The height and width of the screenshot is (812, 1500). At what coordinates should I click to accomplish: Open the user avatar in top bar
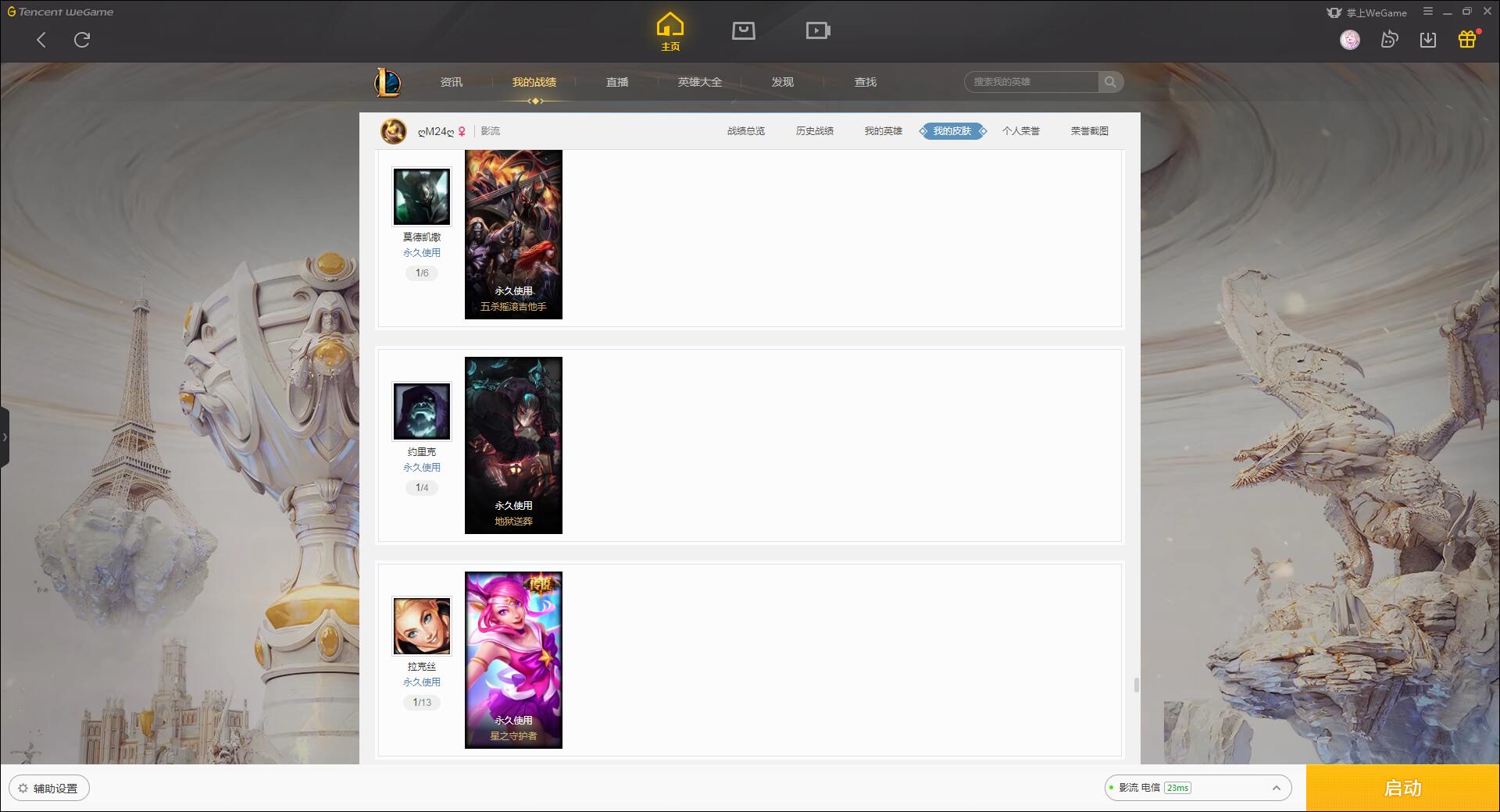click(1350, 40)
